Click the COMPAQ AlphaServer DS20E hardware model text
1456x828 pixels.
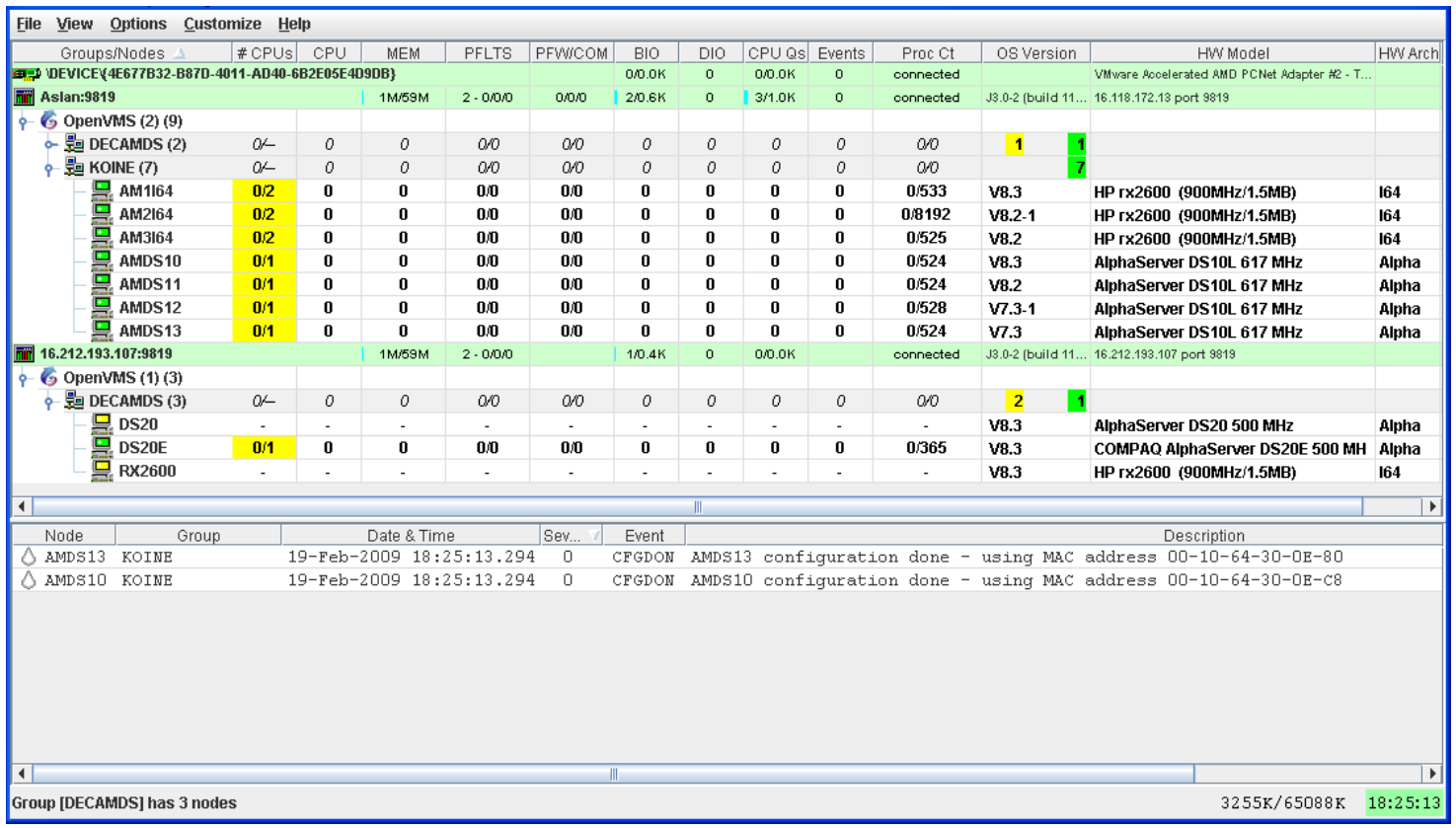click(x=1230, y=449)
